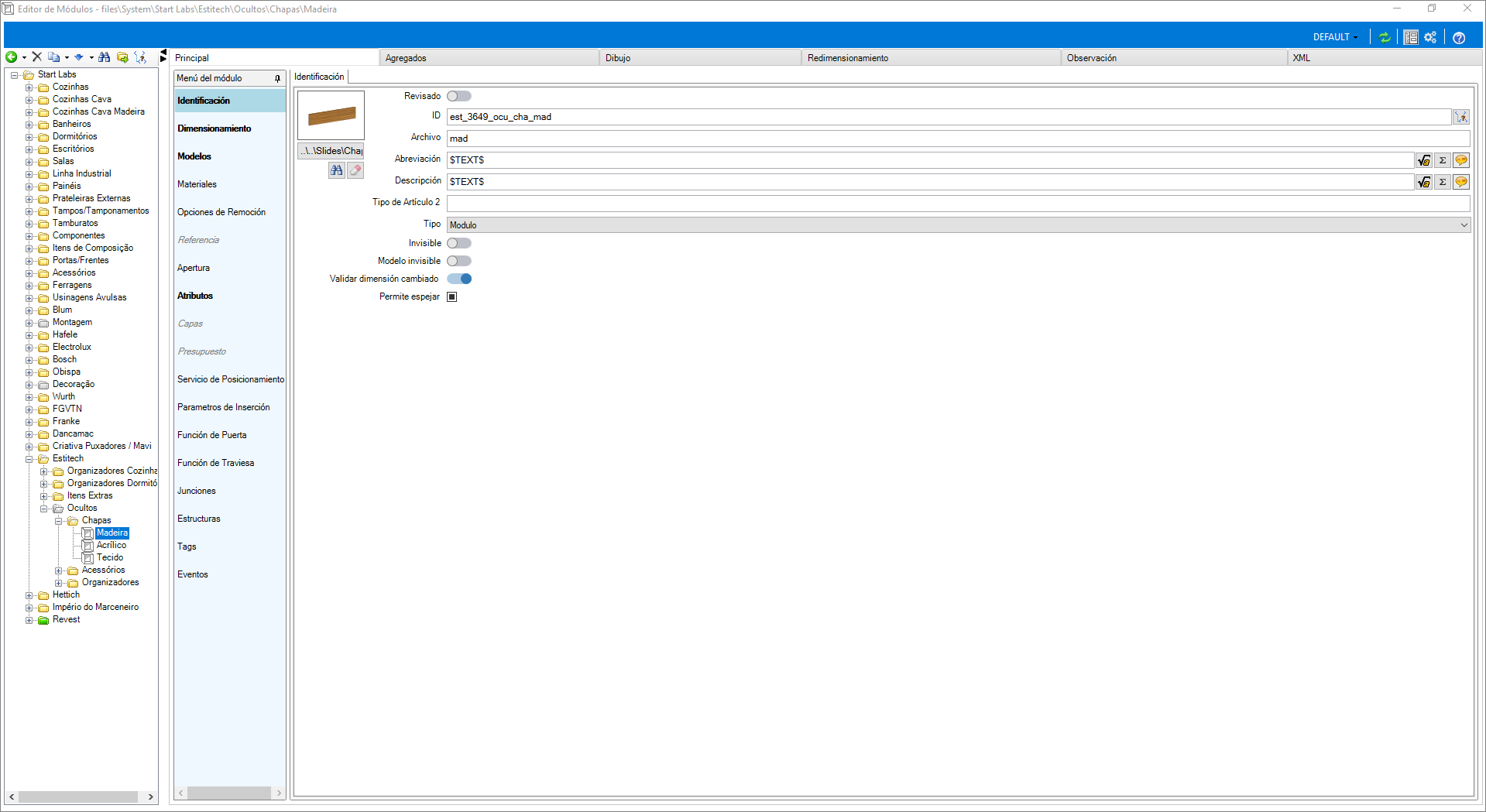This screenshot has height=812, width=1486.
Task: Click the collapse-panel left arrow icon
Action: [x=163, y=53]
